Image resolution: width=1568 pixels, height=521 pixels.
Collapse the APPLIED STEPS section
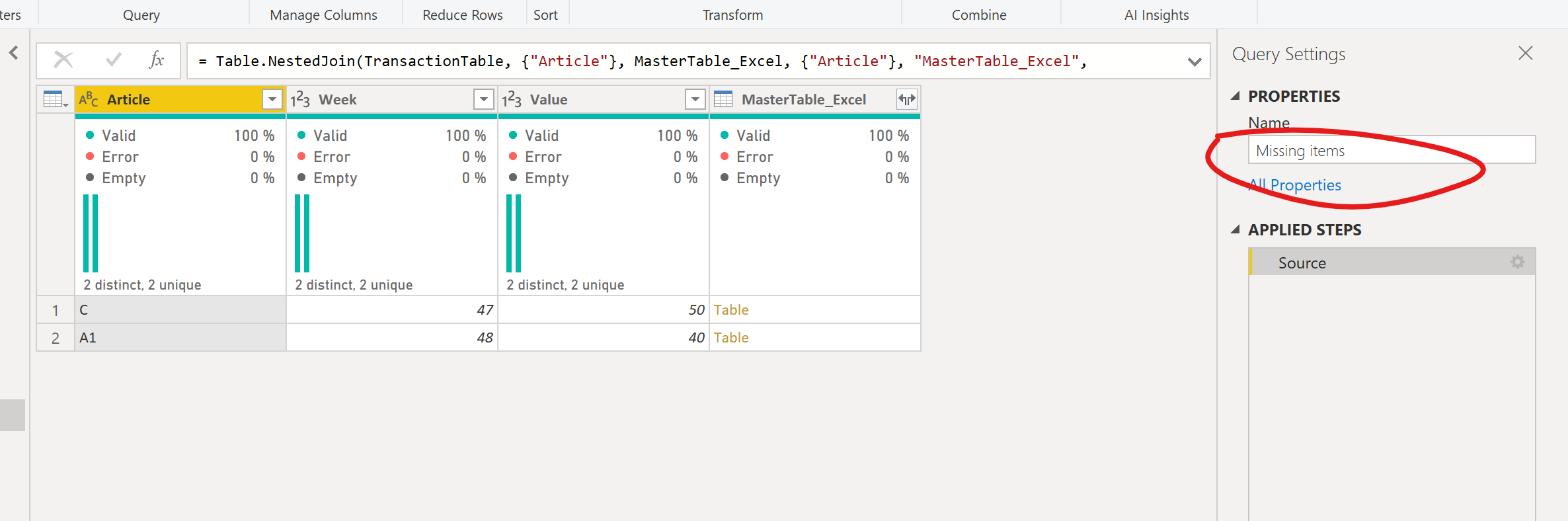(1235, 230)
